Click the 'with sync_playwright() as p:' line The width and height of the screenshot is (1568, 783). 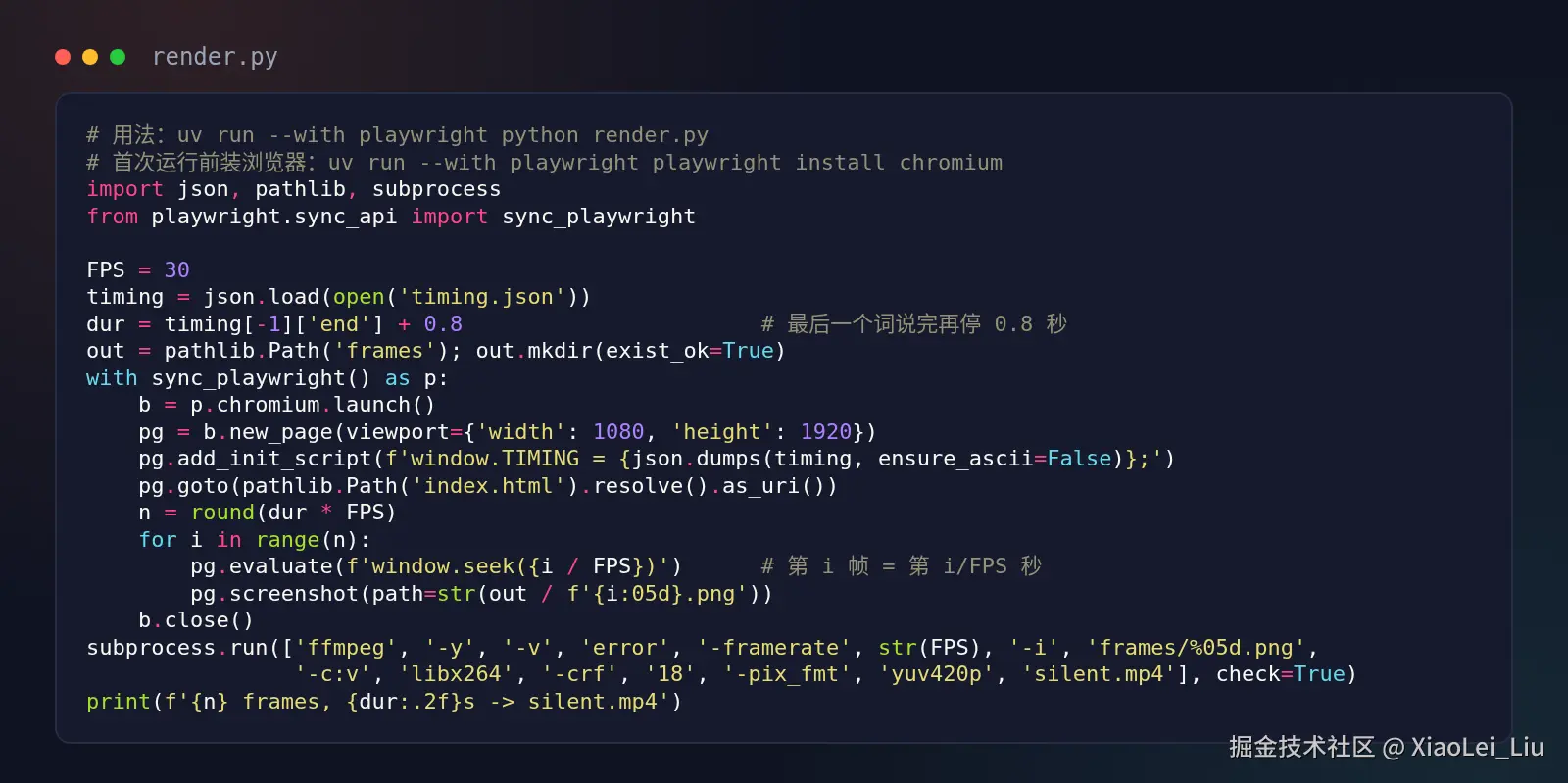pos(267,378)
